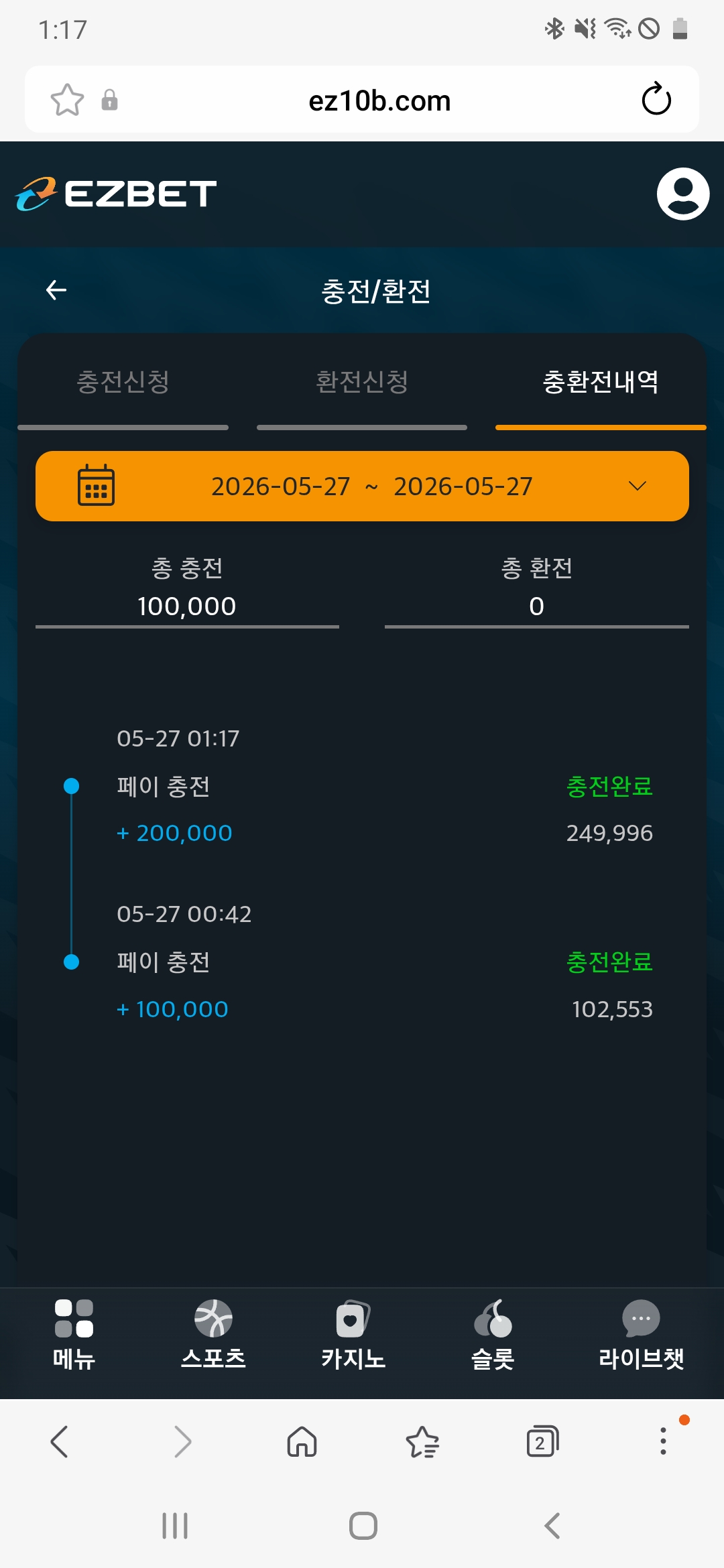The height and width of the screenshot is (1568, 724).
Task: Switch to the 환전신청 tab
Action: 362,383
